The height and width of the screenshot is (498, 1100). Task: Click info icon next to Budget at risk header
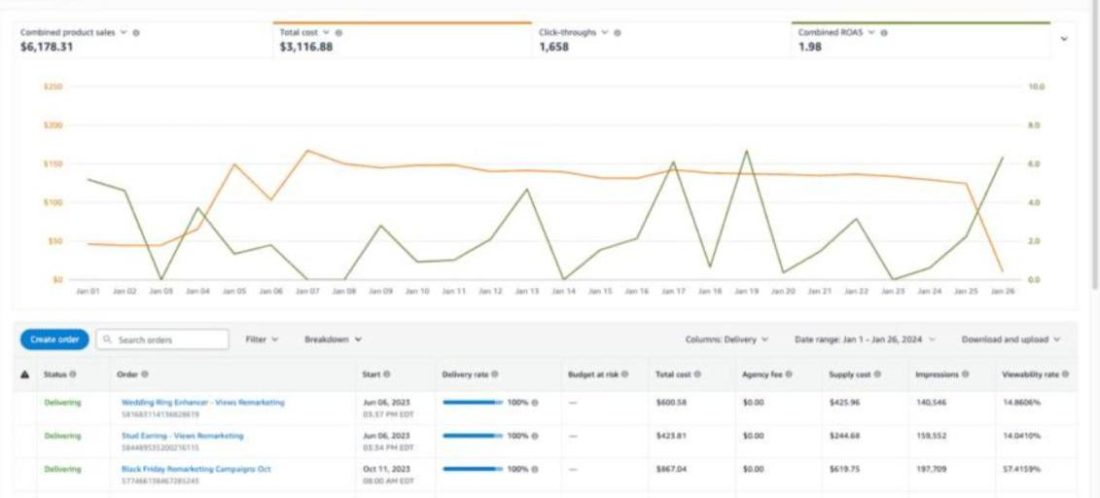[625, 375]
